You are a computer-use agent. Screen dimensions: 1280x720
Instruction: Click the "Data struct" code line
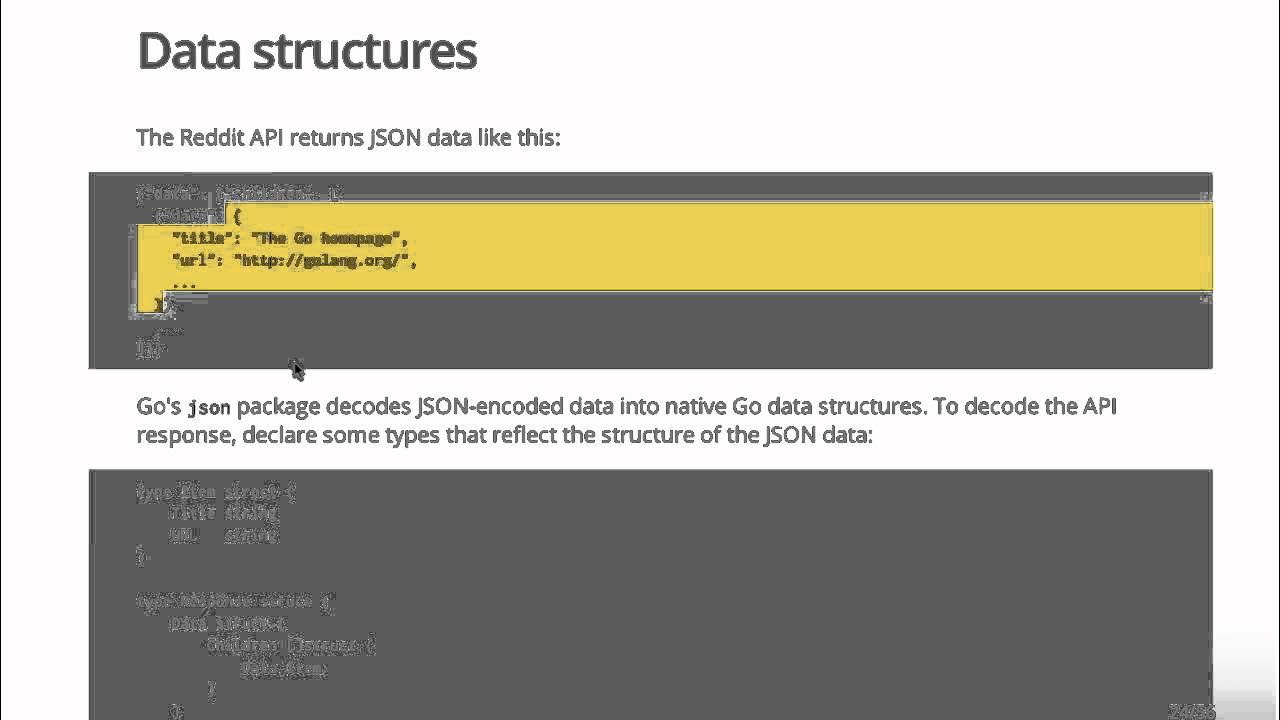coord(228,623)
